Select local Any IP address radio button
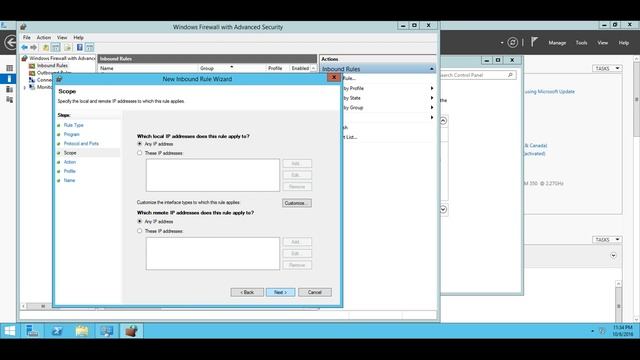The width and height of the screenshot is (640, 360). tap(140, 144)
